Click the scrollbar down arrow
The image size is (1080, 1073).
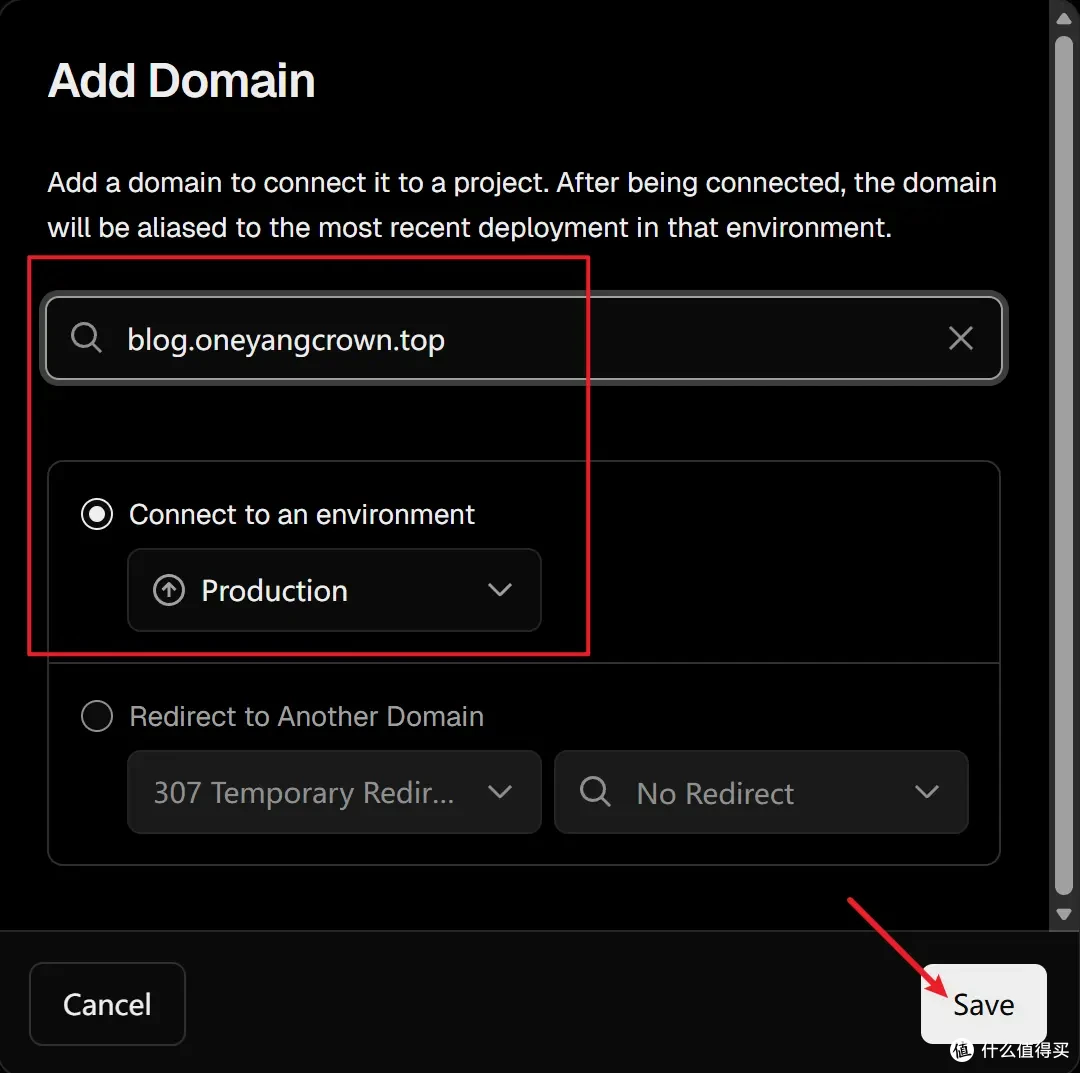click(1064, 914)
